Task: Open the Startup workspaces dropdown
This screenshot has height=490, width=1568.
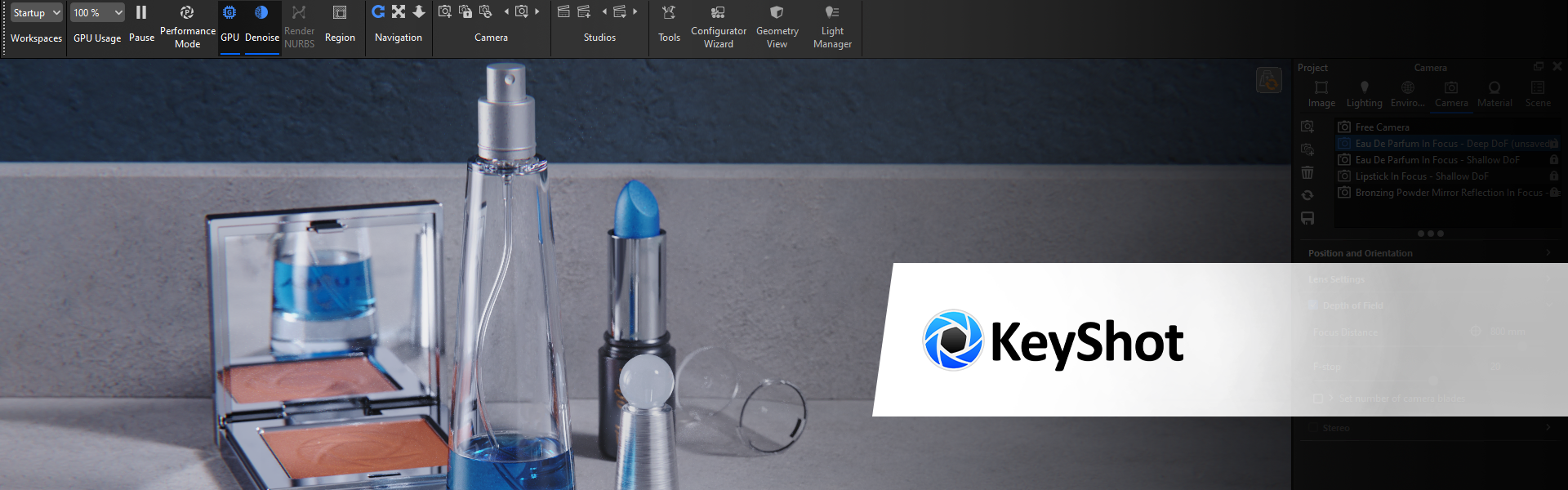Action: [36, 13]
